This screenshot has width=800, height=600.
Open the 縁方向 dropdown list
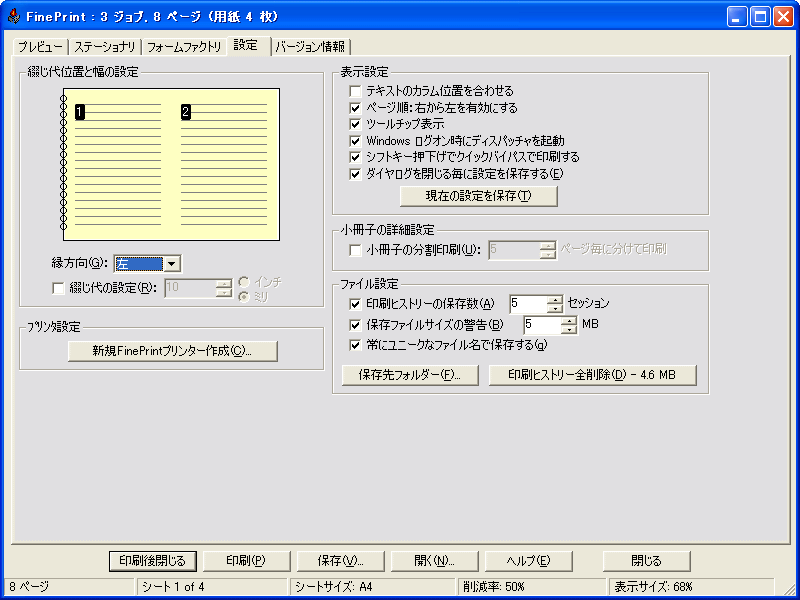172,264
